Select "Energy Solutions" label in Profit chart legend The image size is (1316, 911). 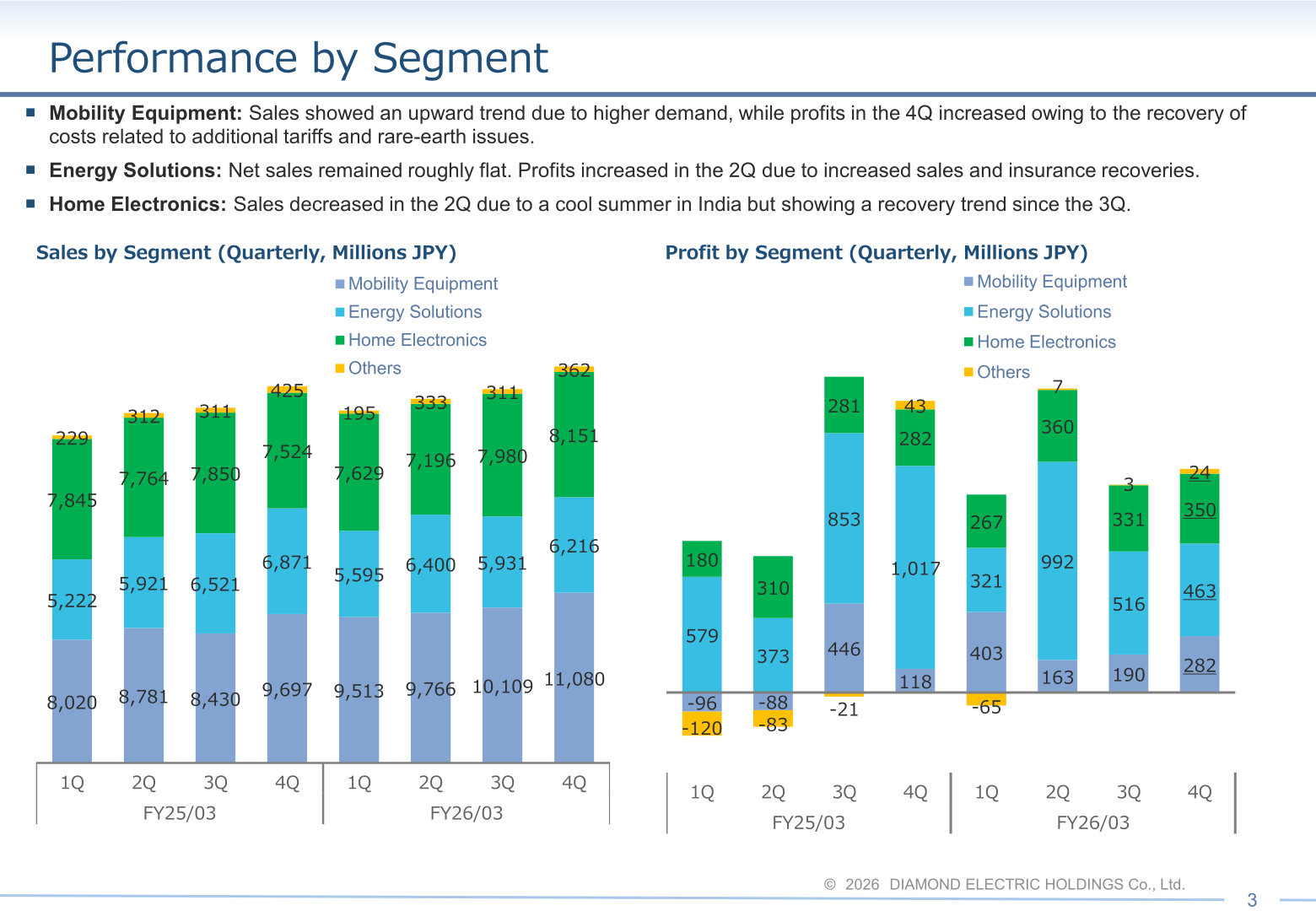pyautogui.click(x=1044, y=312)
